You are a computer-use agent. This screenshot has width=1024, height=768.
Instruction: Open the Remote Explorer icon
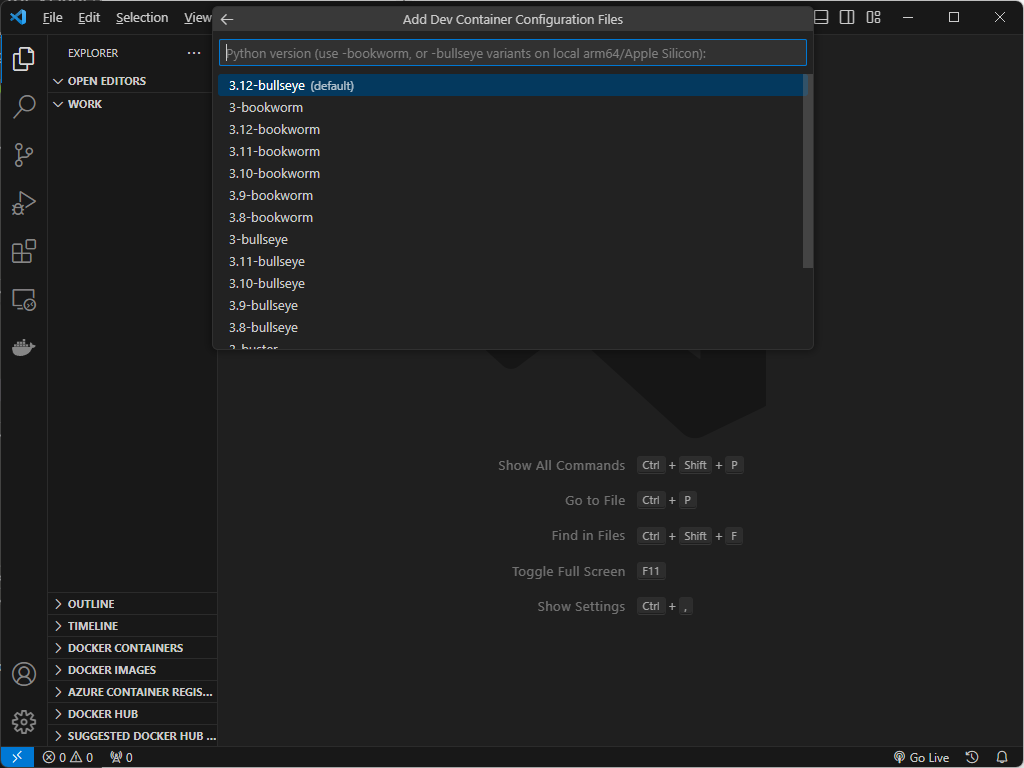tap(24, 300)
